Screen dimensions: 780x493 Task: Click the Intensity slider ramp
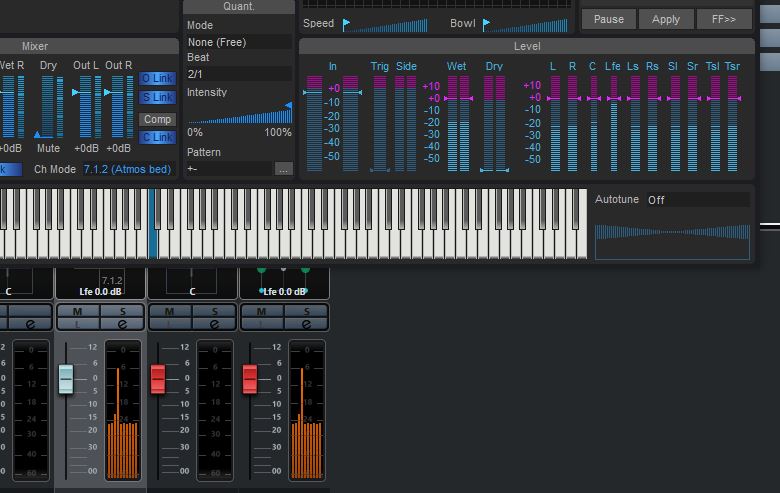[x=240, y=113]
